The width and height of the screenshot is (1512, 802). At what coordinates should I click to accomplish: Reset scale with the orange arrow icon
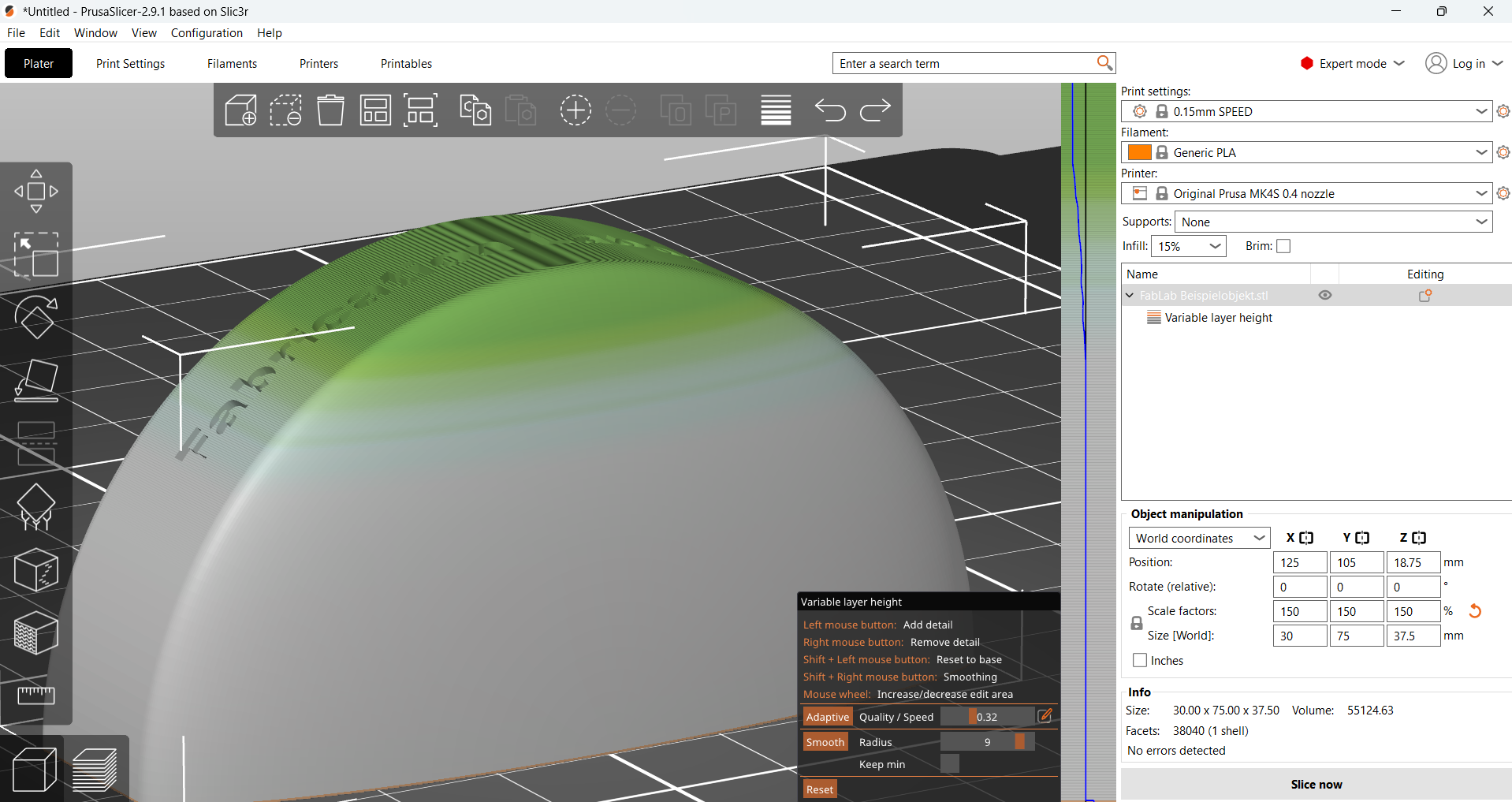point(1475,611)
